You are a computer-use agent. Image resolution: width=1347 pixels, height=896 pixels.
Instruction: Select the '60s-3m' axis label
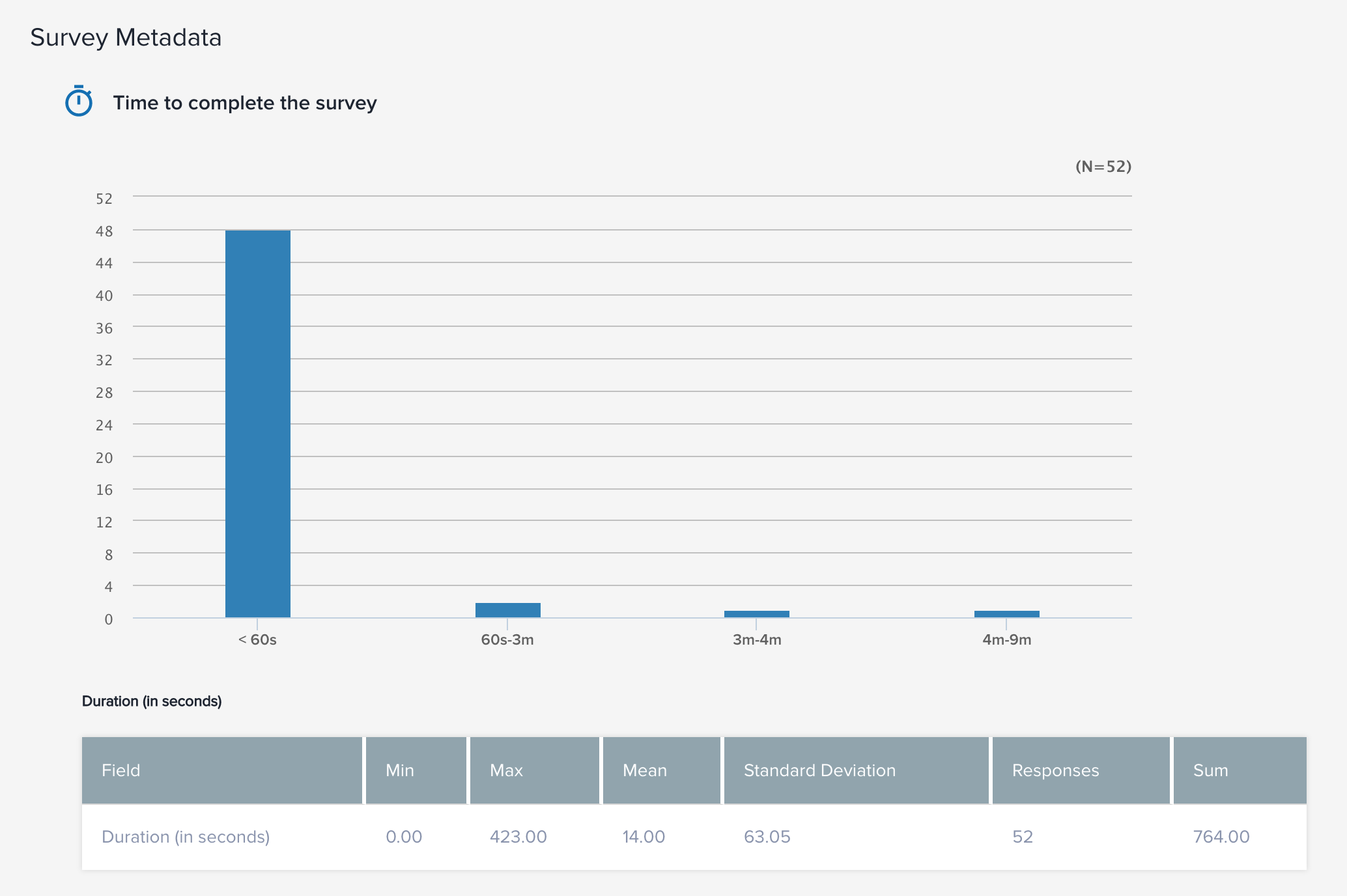pyautogui.click(x=507, y=639)
